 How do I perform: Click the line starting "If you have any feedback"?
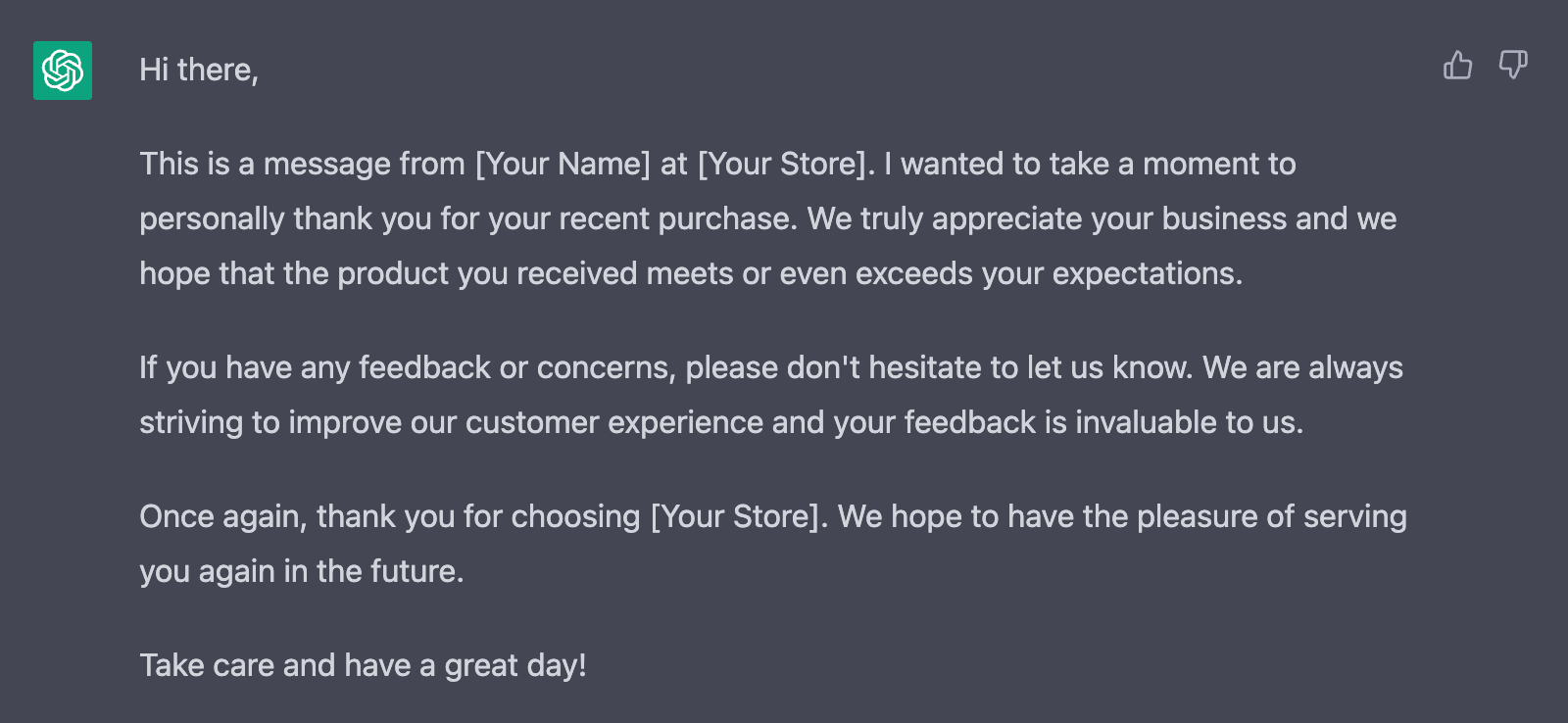(x=771, y=367)
